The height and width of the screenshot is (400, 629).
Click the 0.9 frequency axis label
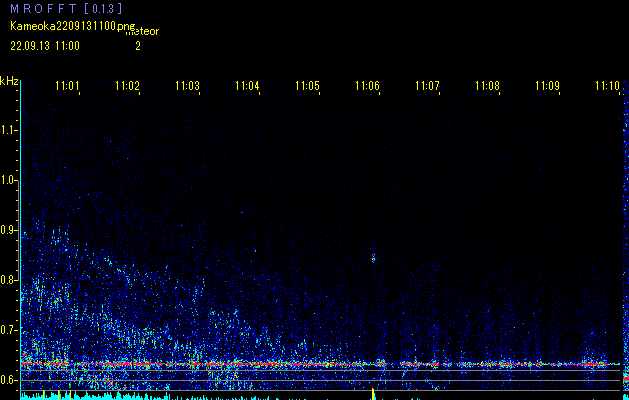pyautogui.click(x=8, y=230)
